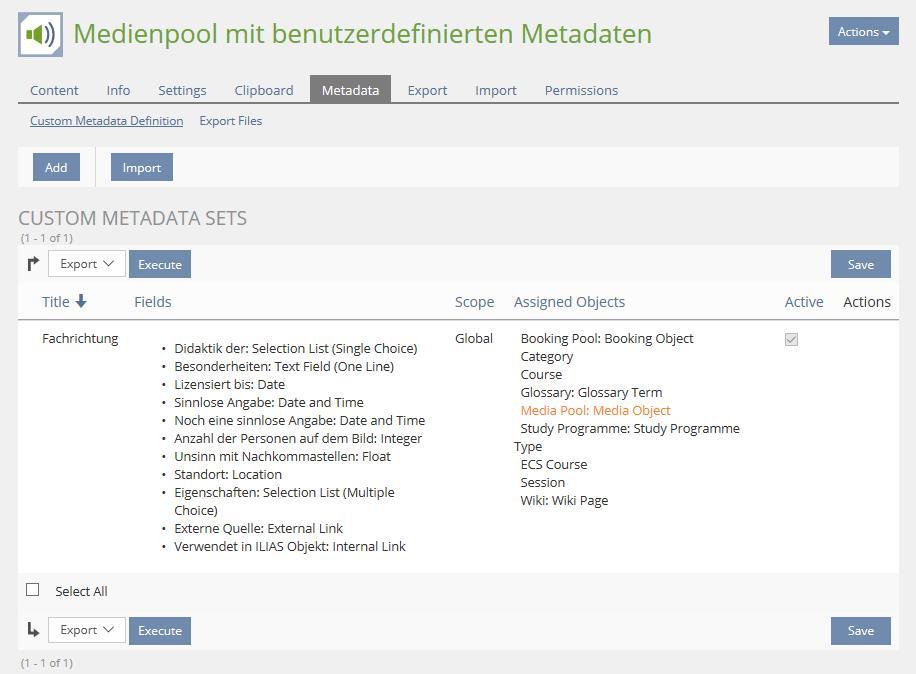Screen dimensions: 916x674
Task: Toggle the Active checkbox for Fachrichtung
Action: tap(791, 340)
